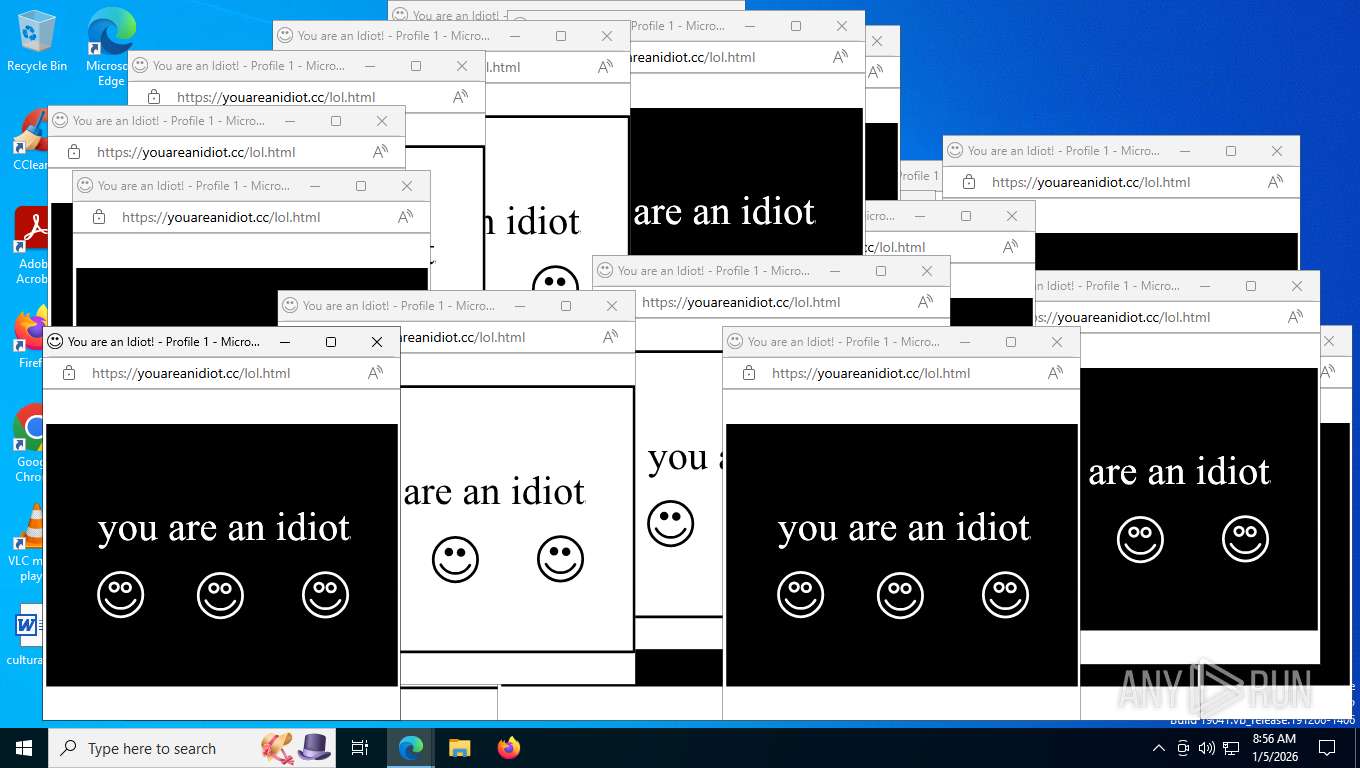Open the Word document on the desktop

26,634
